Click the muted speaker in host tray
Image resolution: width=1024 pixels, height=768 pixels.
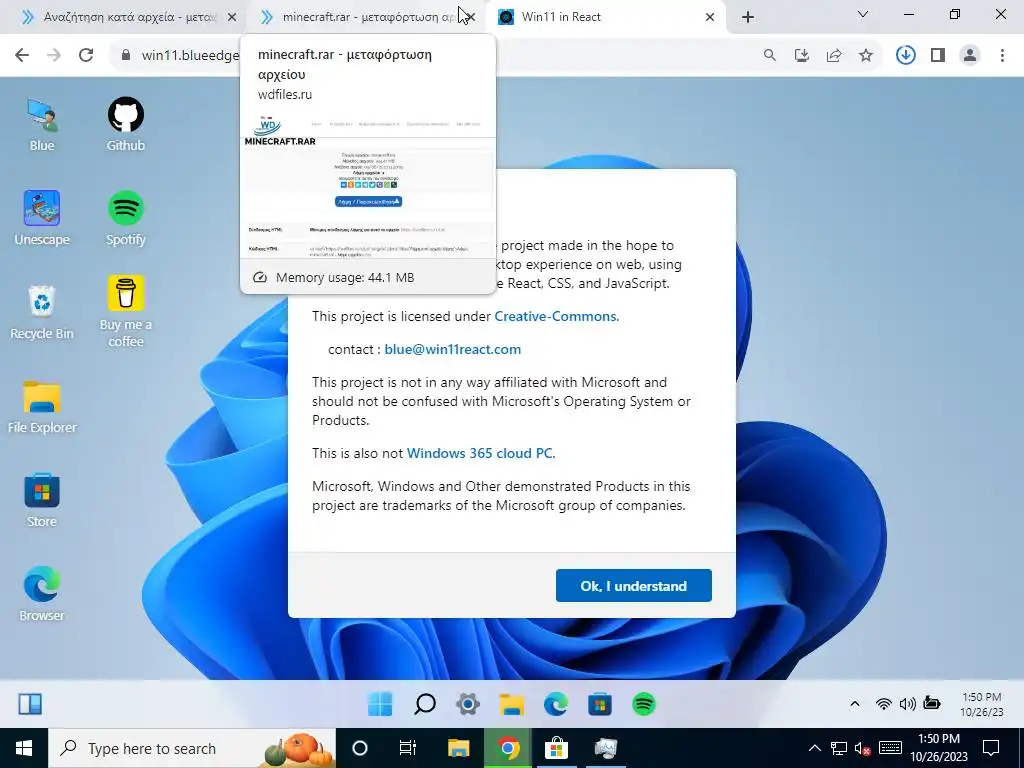(x=863, y=748)
